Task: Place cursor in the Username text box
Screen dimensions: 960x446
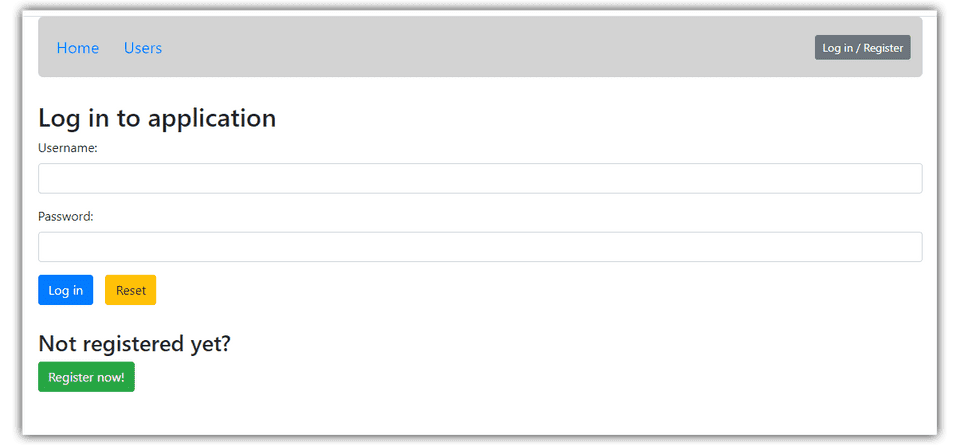Action: click(x=480, y=178)
